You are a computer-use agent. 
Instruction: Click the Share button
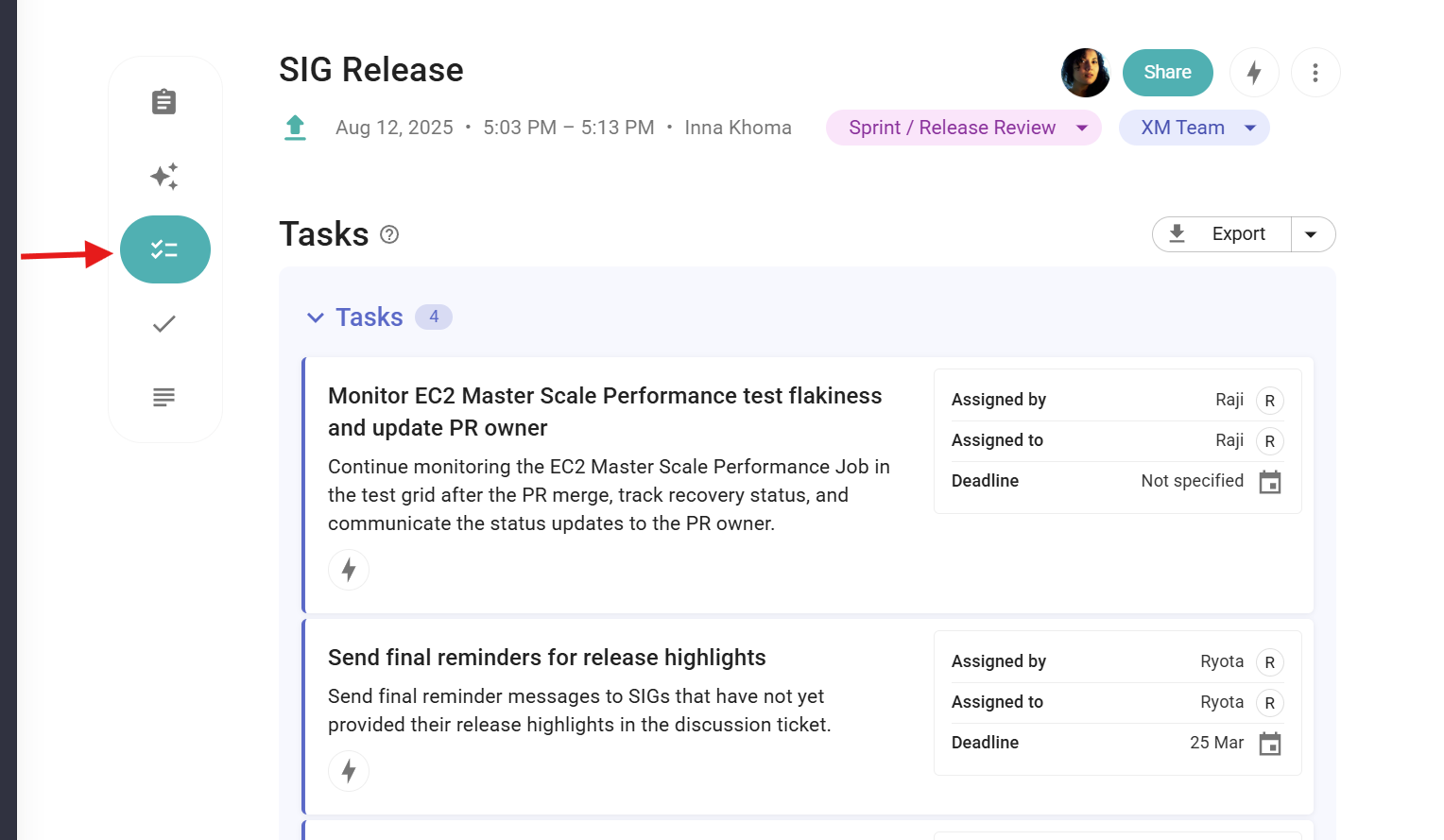click(x=1167, y=73)
